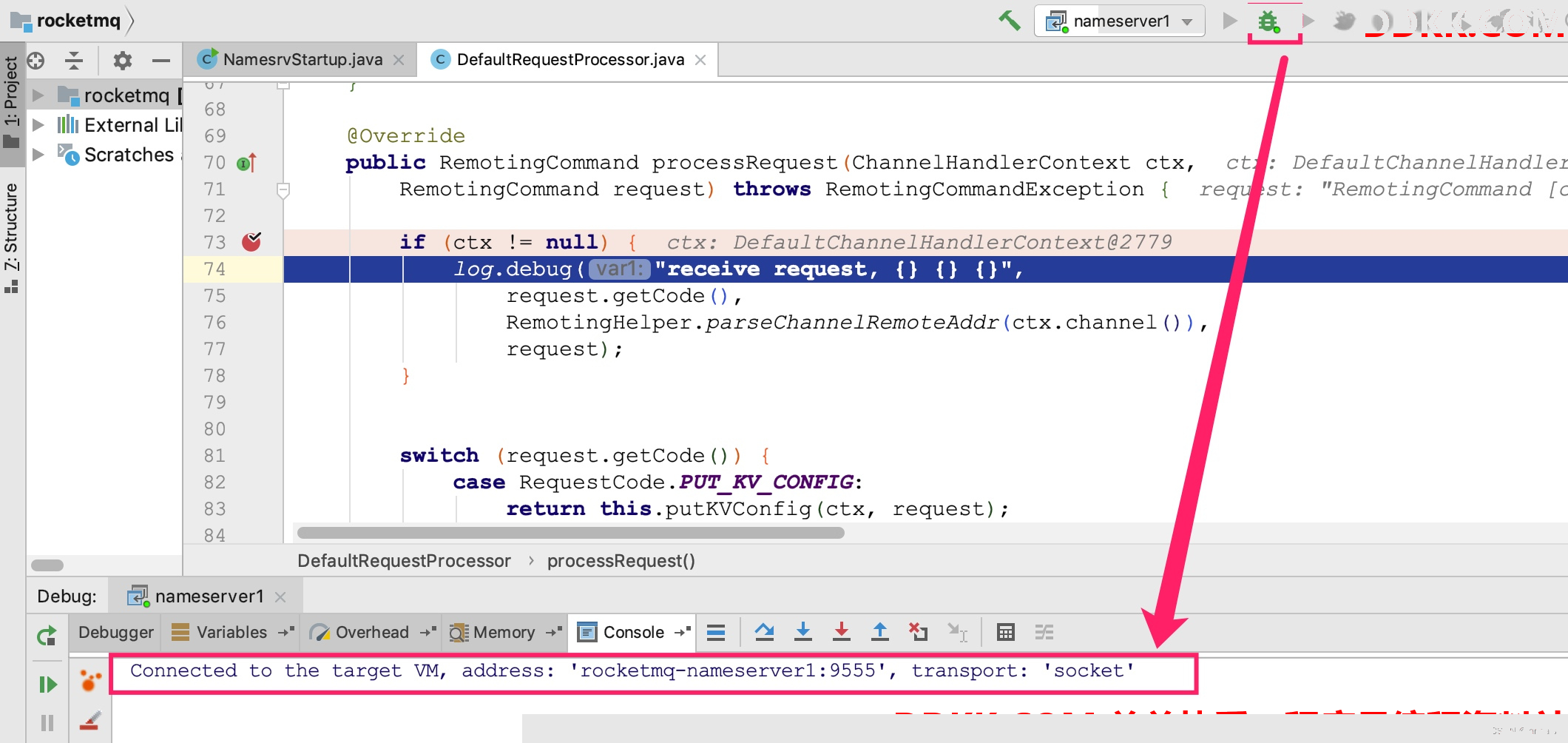Open the Memory tab
1568x743 pixels.
coord(504,632)
